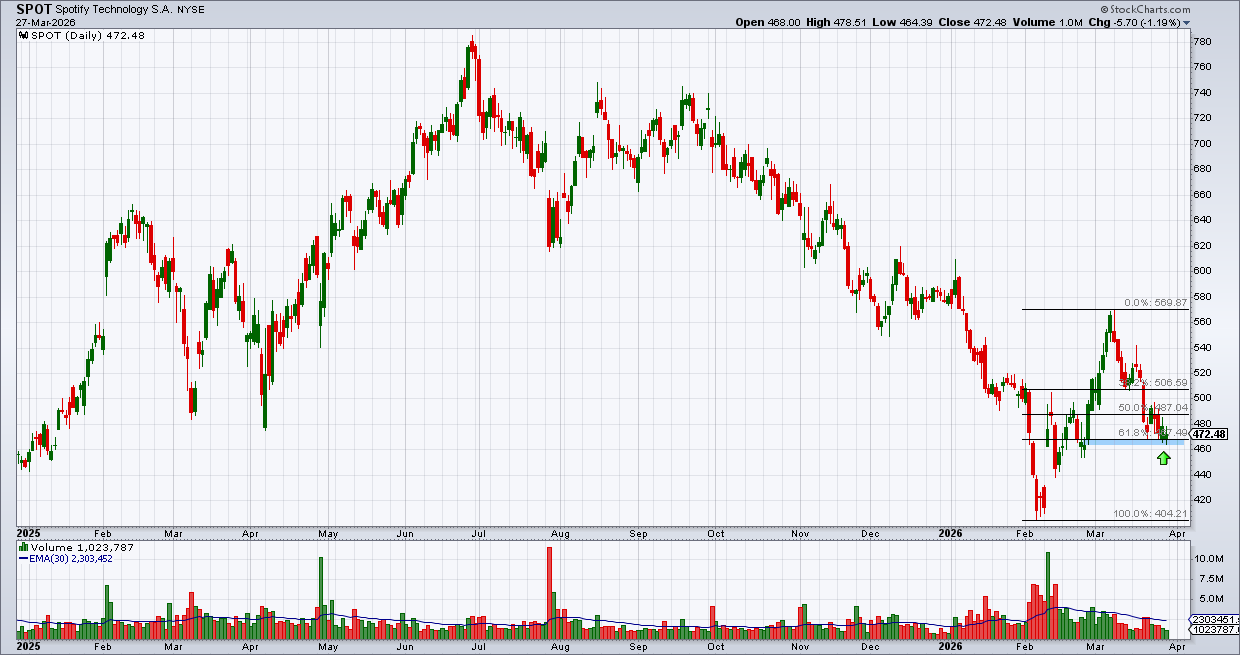
Task: Click the Open 468.00 value
Action: click(x=769, y=22)
